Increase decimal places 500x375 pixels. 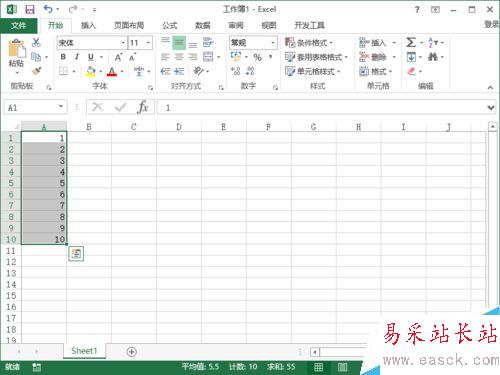[x=236, y=71]
